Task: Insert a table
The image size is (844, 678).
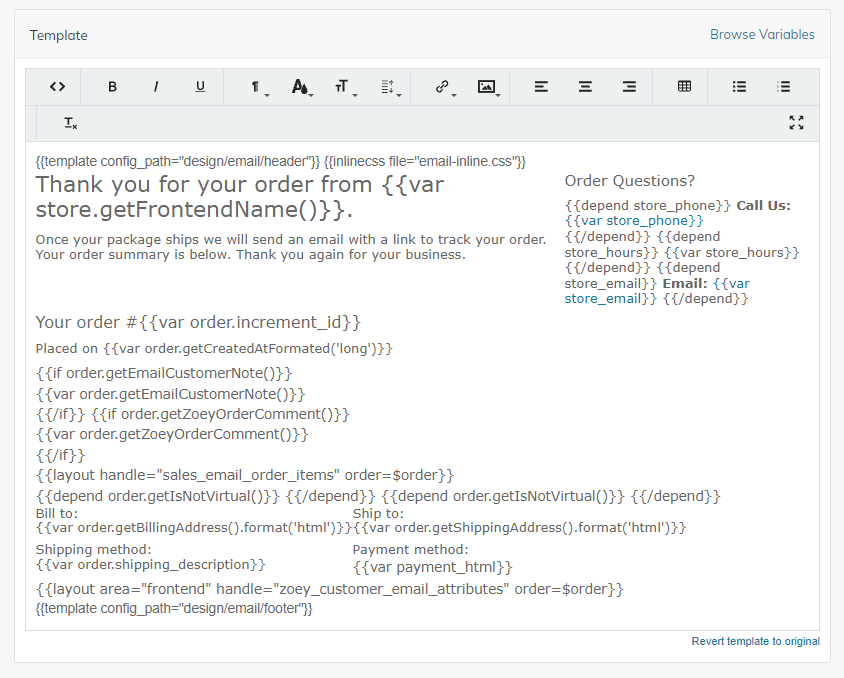Action: (x=684, y=86)
